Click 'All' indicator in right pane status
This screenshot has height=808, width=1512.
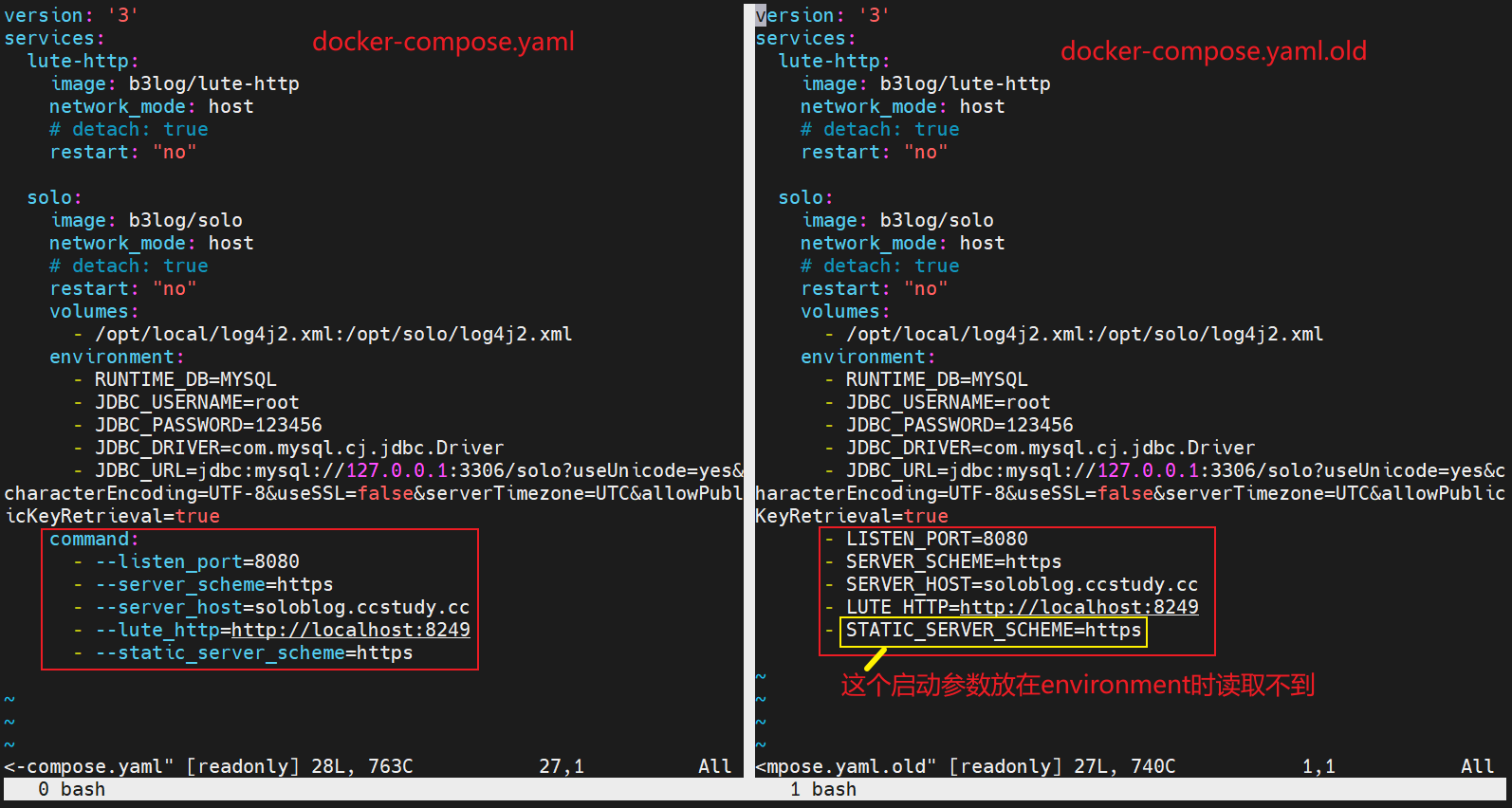(x=1478, y=766)
